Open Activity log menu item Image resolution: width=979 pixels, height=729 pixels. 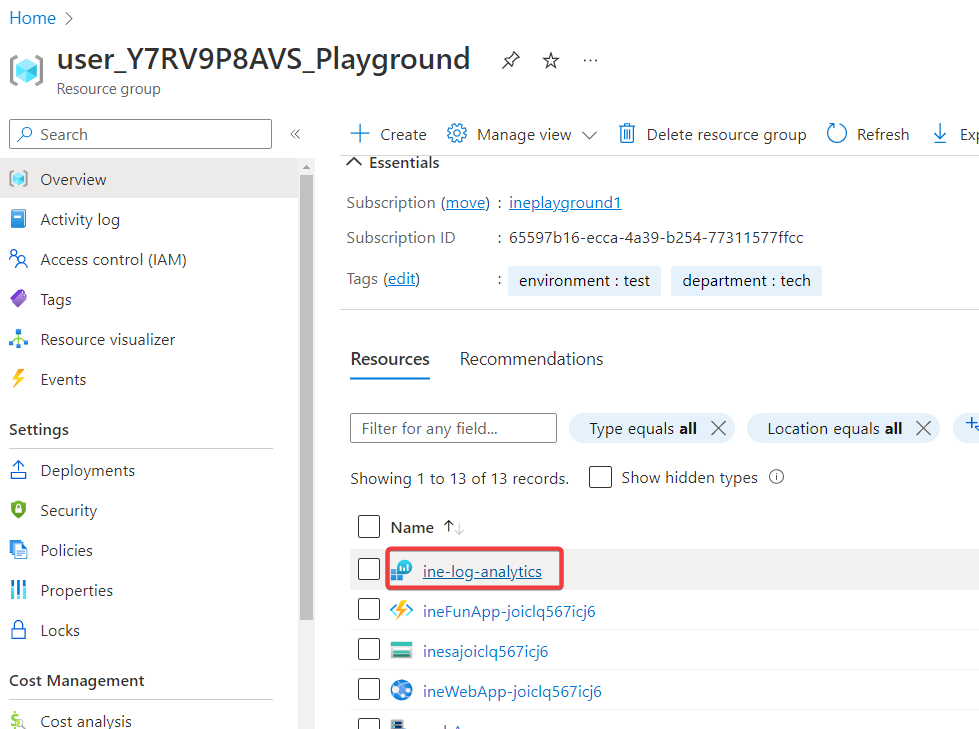80,220
